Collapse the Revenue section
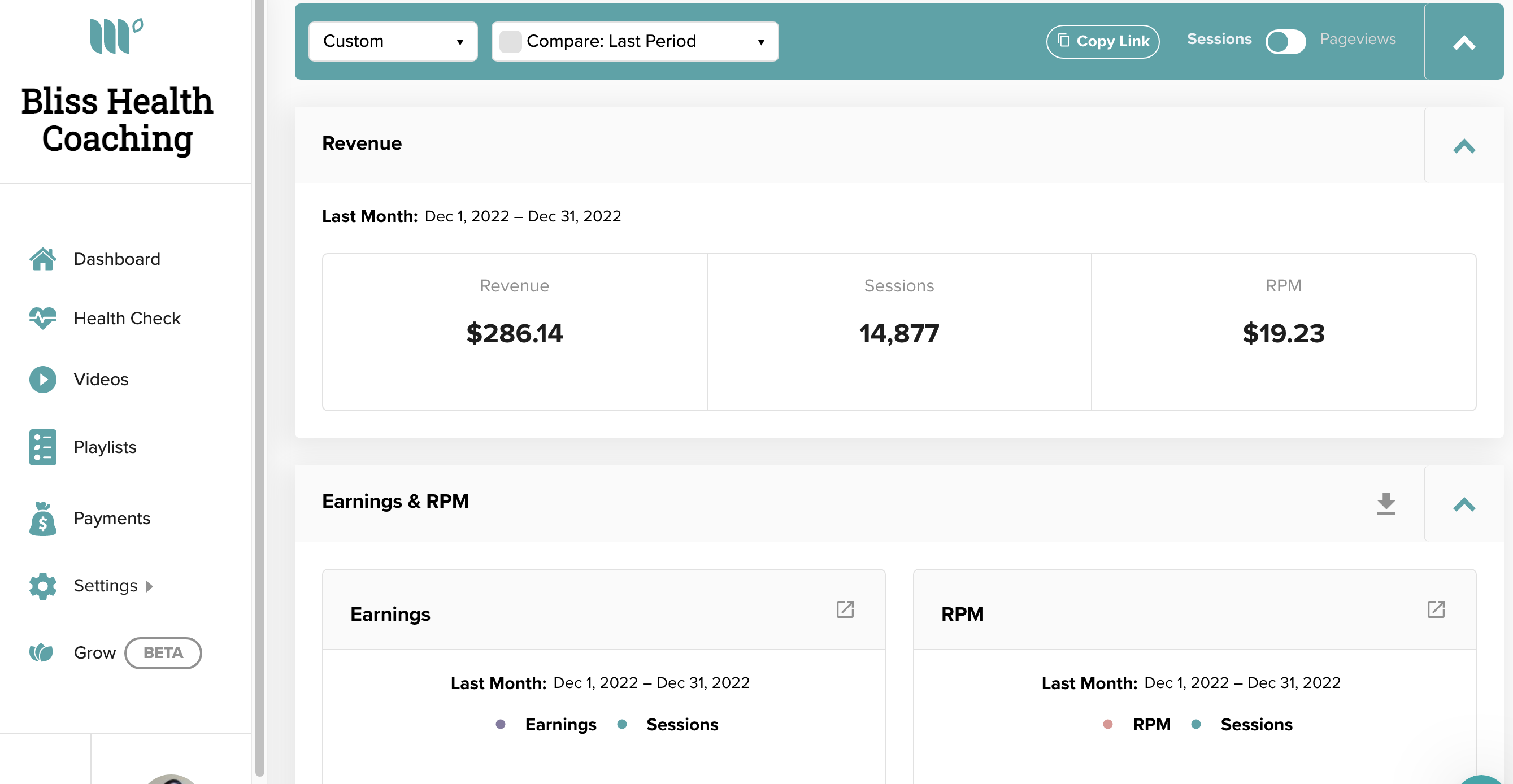Viewport: 1513px width, 784px height. click(x=1464, y=145)
